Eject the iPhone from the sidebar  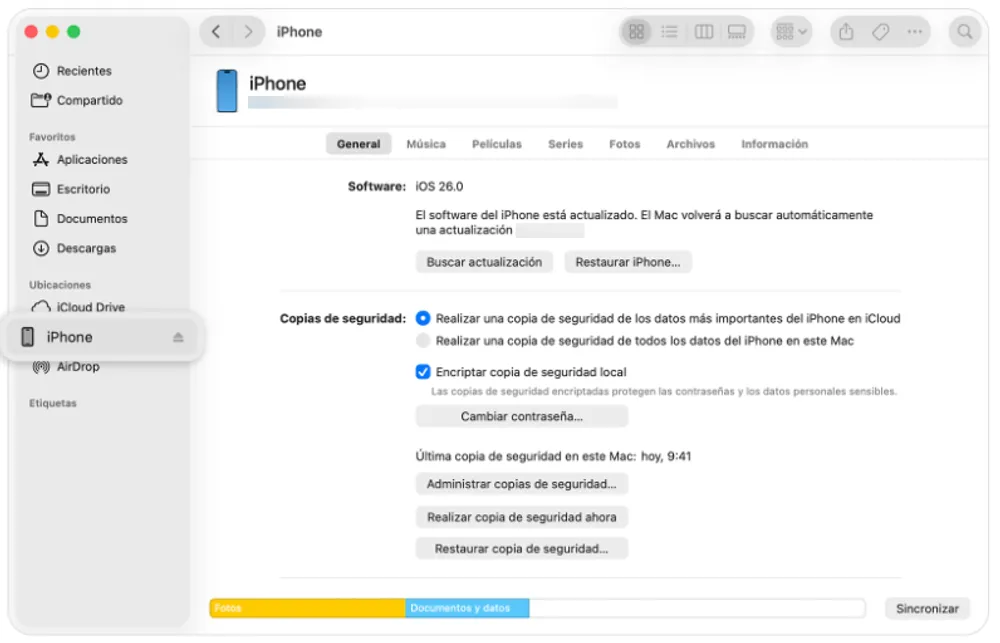[178, 337]
